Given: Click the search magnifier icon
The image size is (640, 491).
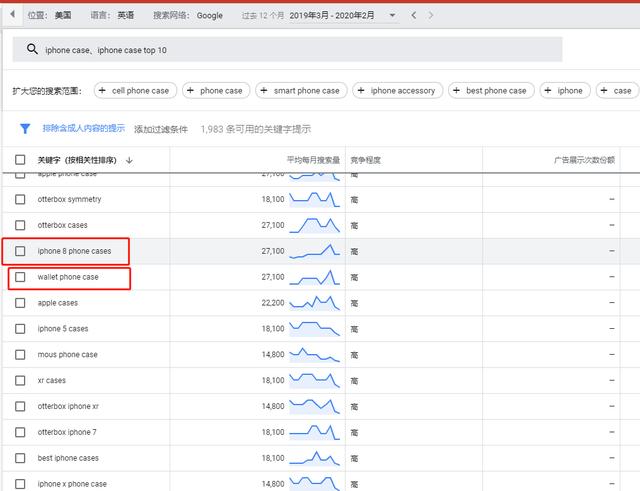Looking at the screenshot, I should pyautogui.click(x=32, y=50).
